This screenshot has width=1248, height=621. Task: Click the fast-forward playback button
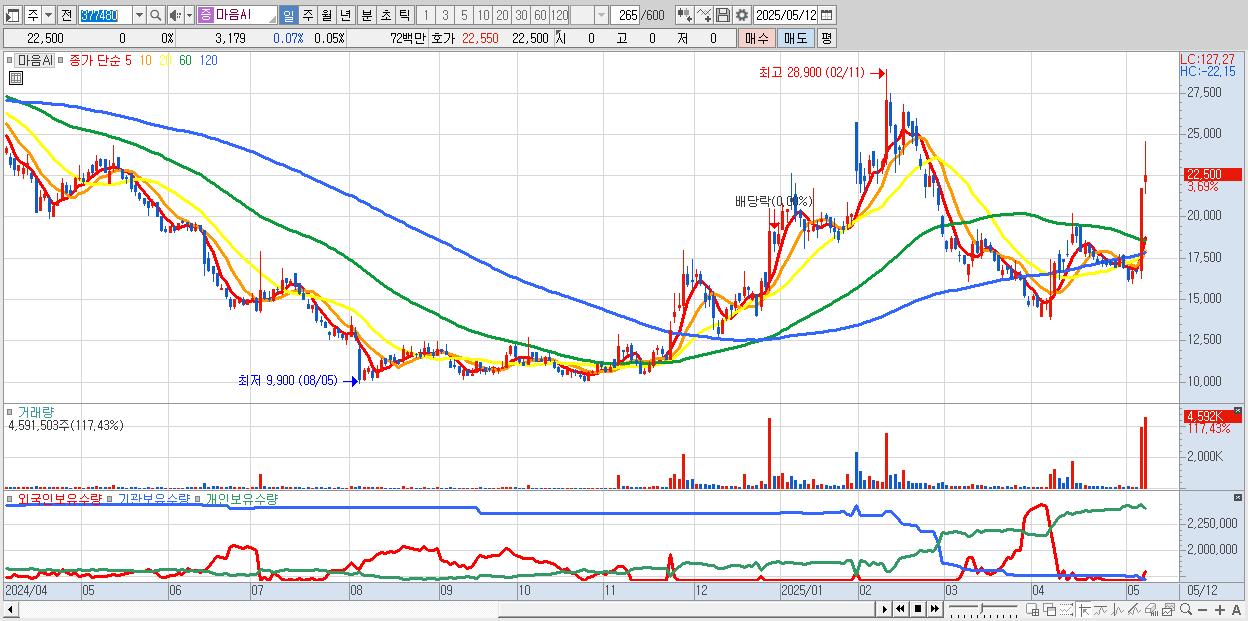934,609
